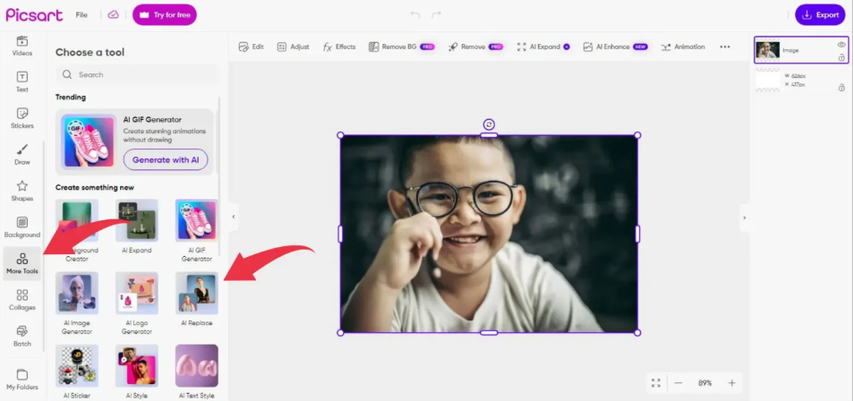Open the Stickers sidebar section
Screen dimensions: 853x401
[x=22, y=119]
